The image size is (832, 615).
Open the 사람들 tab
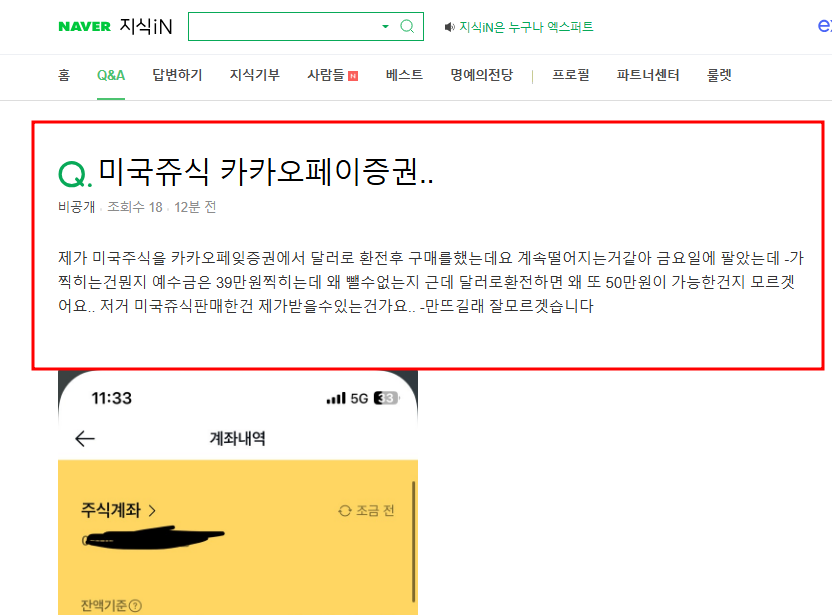click(x=326, y=75)
